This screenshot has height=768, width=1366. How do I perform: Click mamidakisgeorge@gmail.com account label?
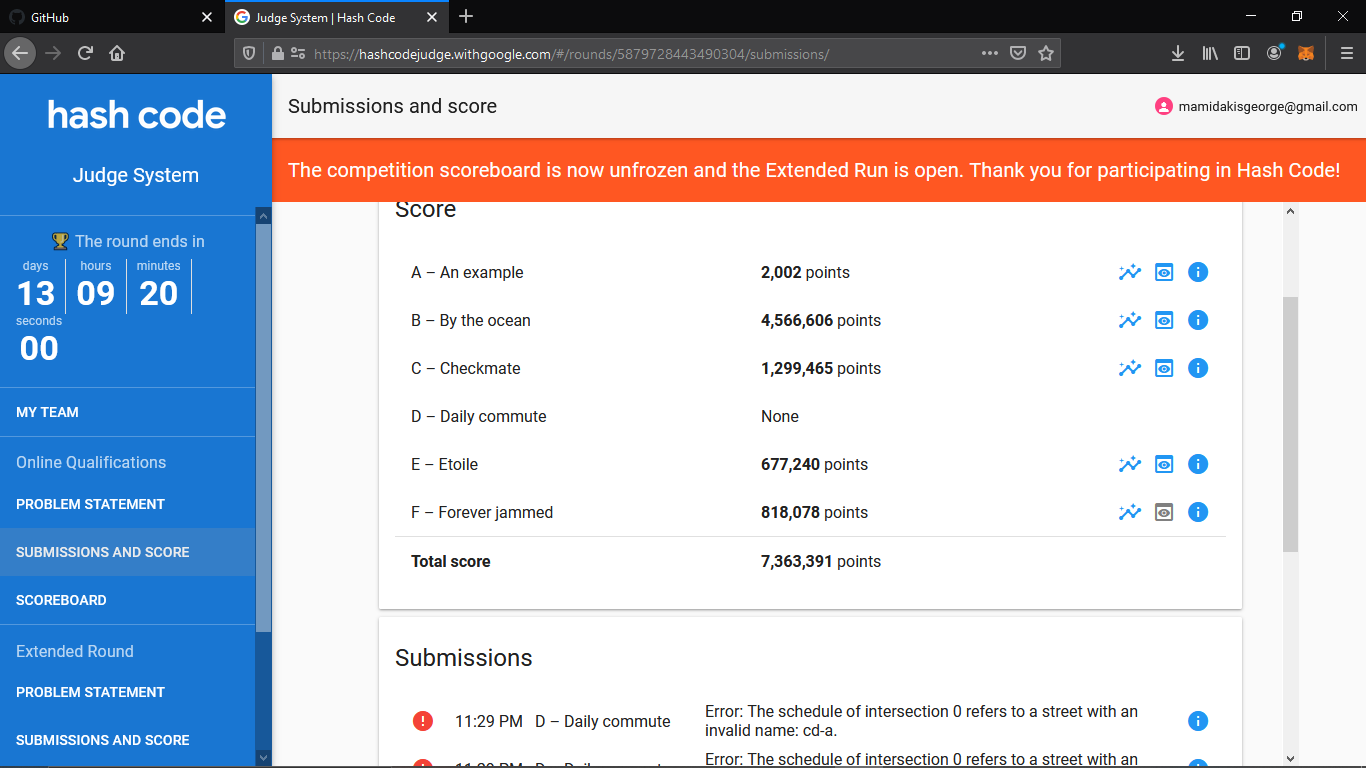[1268, 106]
